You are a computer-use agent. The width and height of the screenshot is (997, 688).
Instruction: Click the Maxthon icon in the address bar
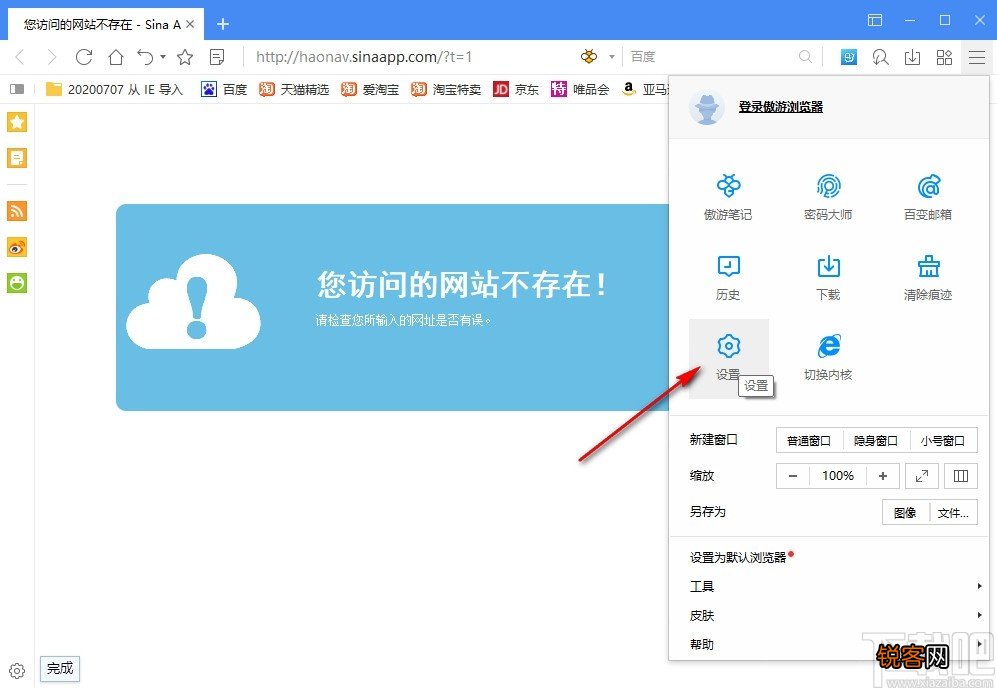click(589, 57)
